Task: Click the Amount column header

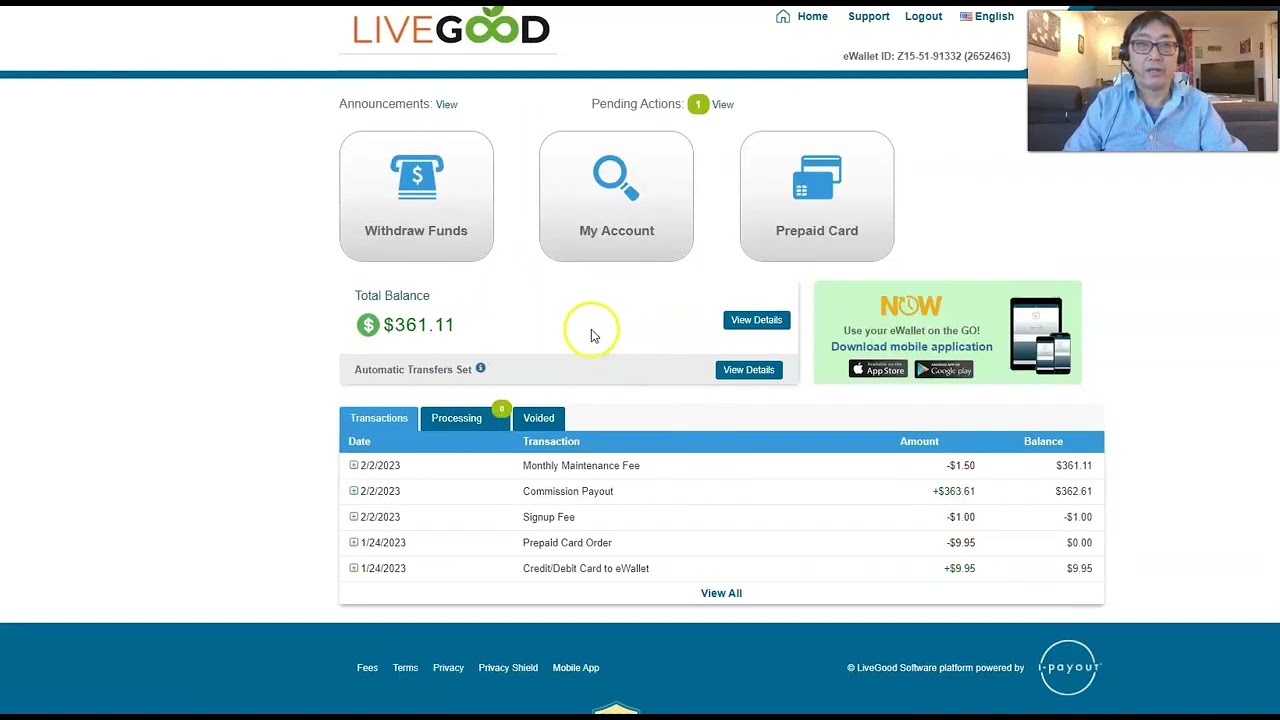Action: point(919,441)
